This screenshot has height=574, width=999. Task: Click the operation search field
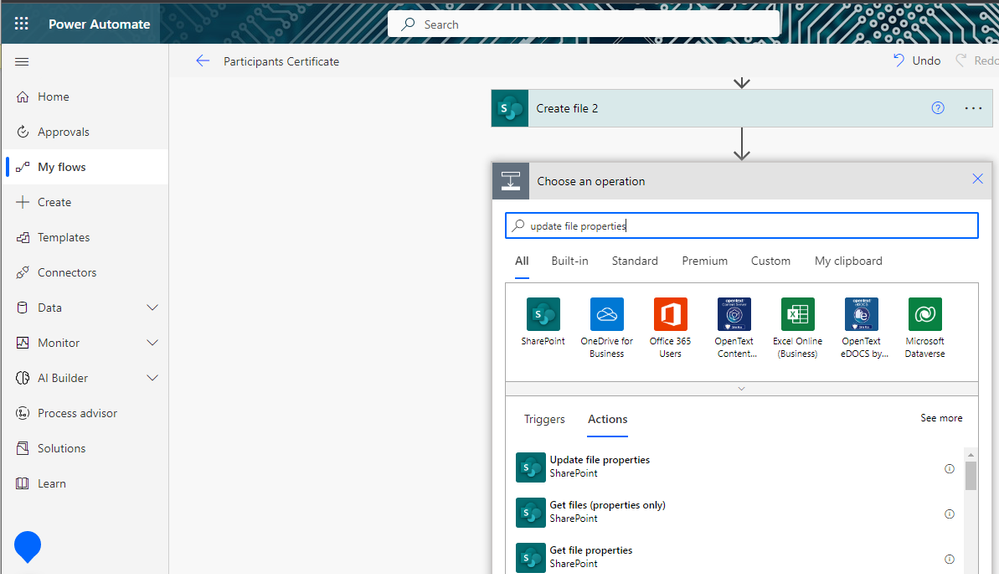(742, 226)
